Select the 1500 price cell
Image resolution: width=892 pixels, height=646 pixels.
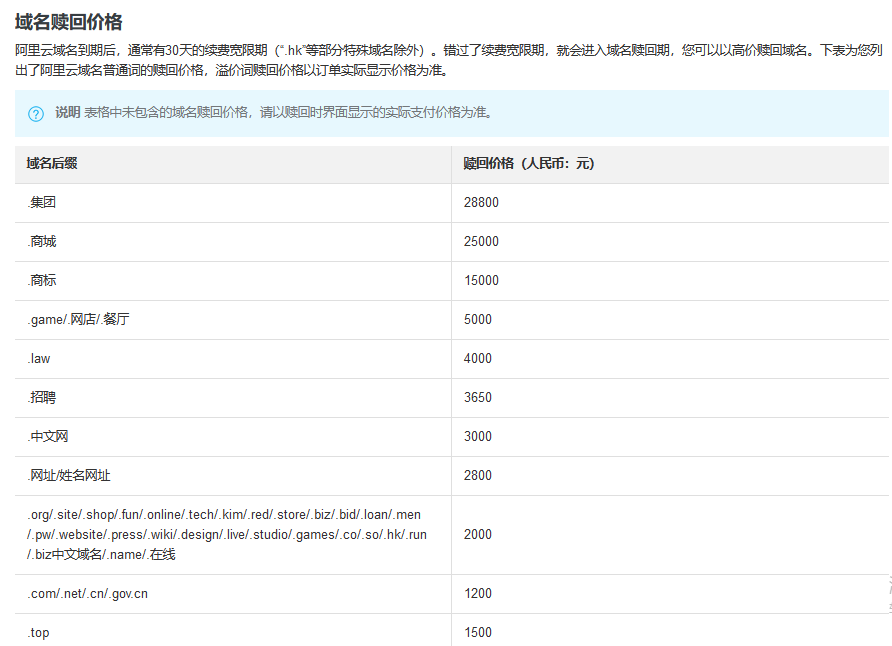pos(671,631)
